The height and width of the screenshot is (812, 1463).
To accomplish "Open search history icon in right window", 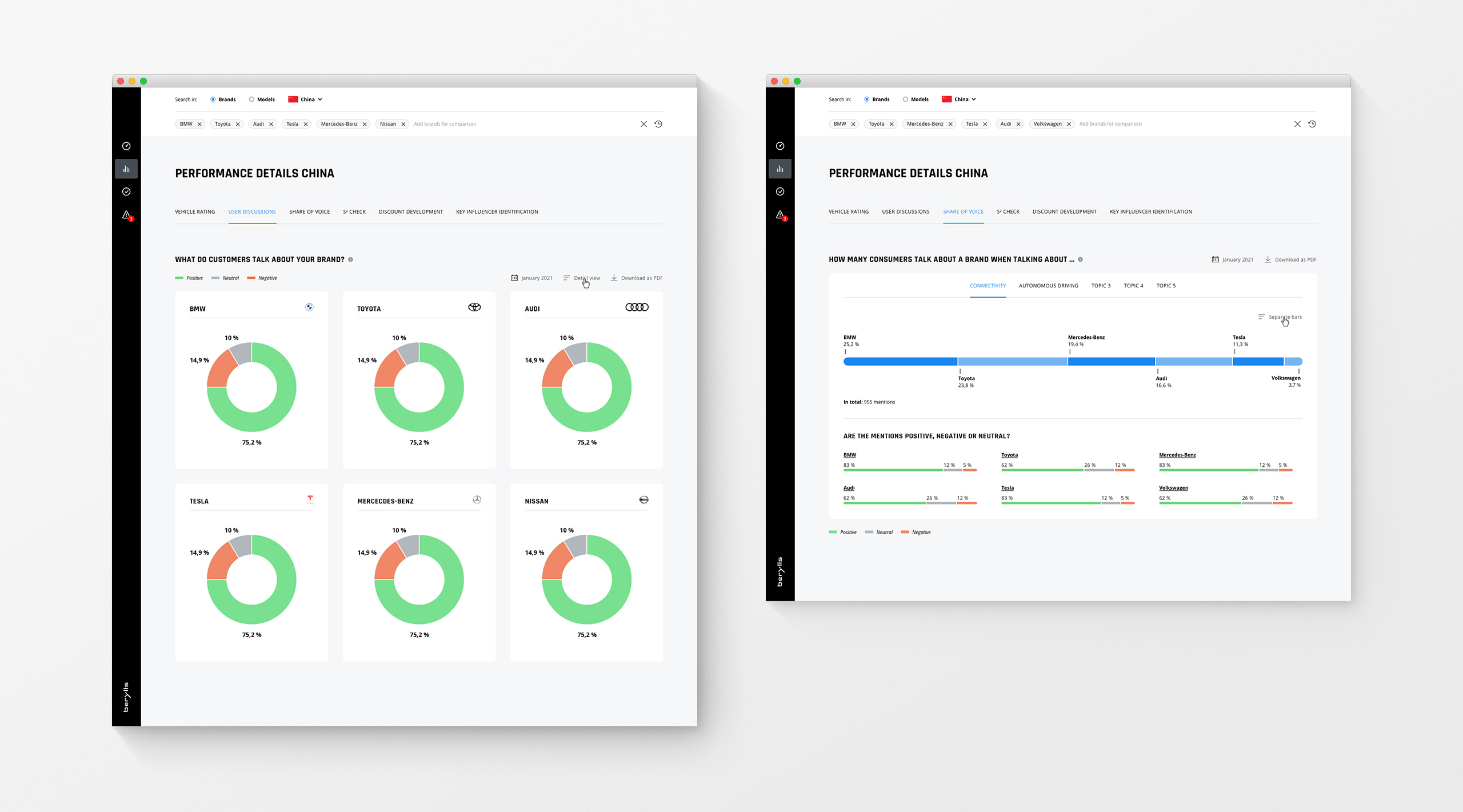I will tap(1312, 124).
